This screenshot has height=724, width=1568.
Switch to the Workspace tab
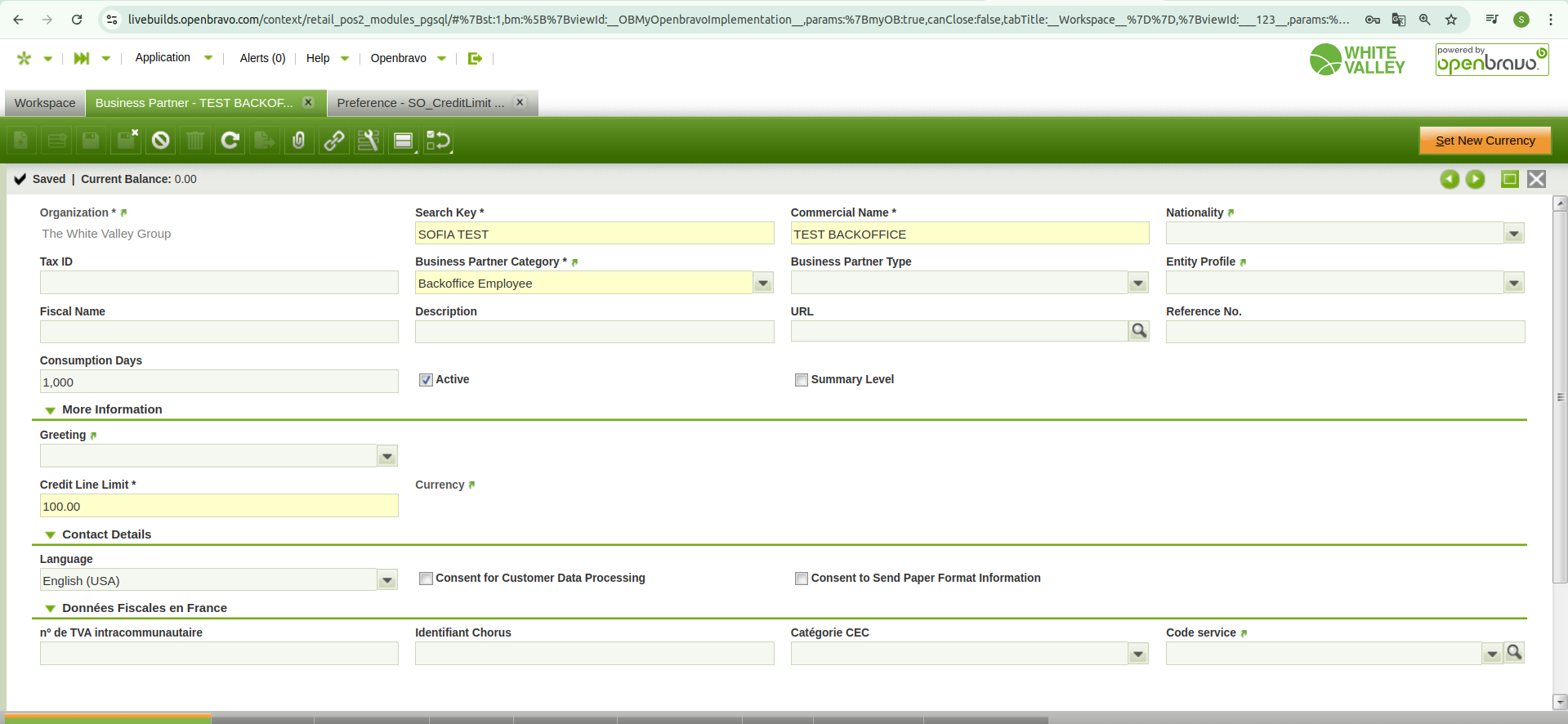(45, 103)
